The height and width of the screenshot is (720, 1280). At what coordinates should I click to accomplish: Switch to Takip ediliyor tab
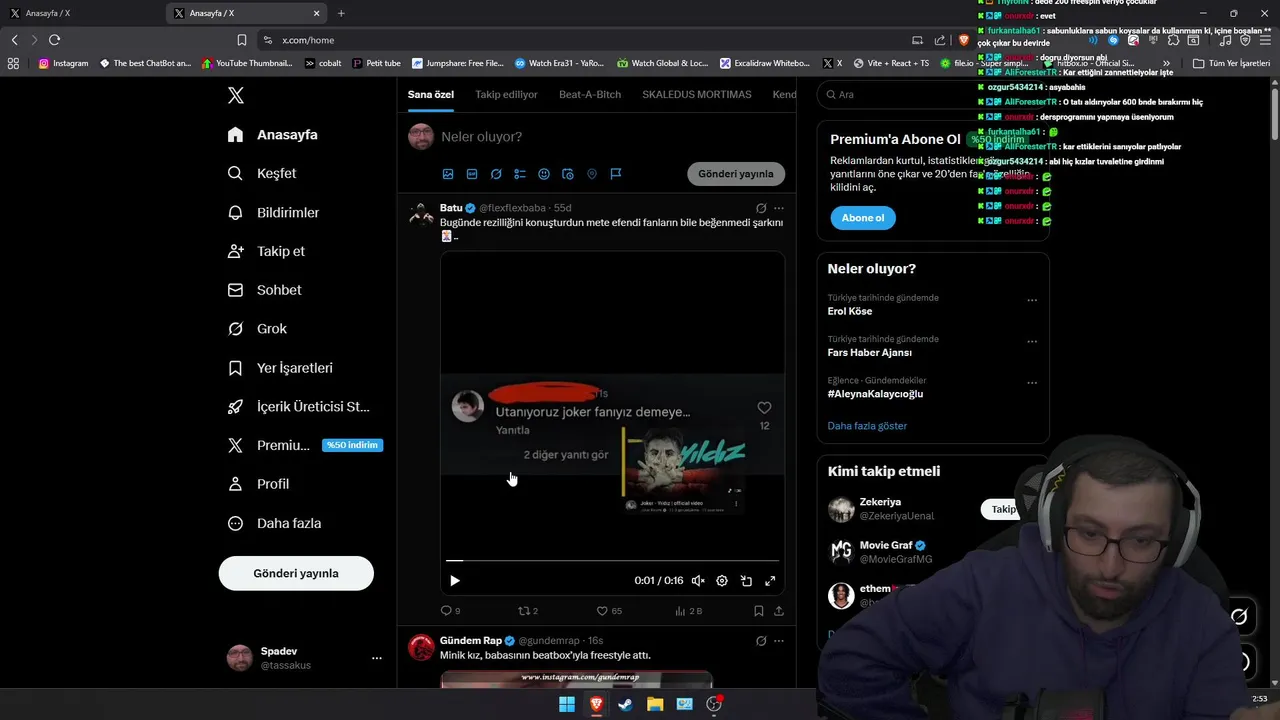(x=506, y=94)
